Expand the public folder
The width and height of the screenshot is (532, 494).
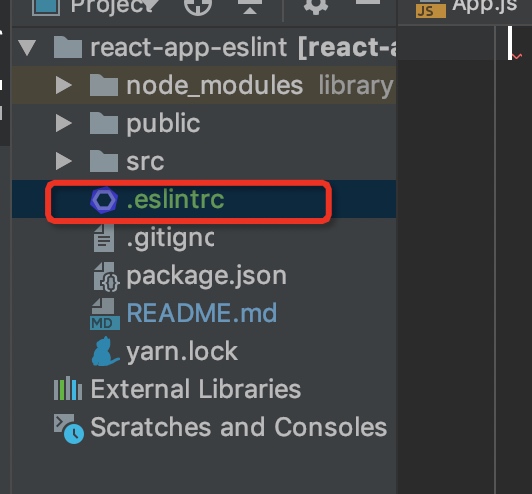[63, 123]
